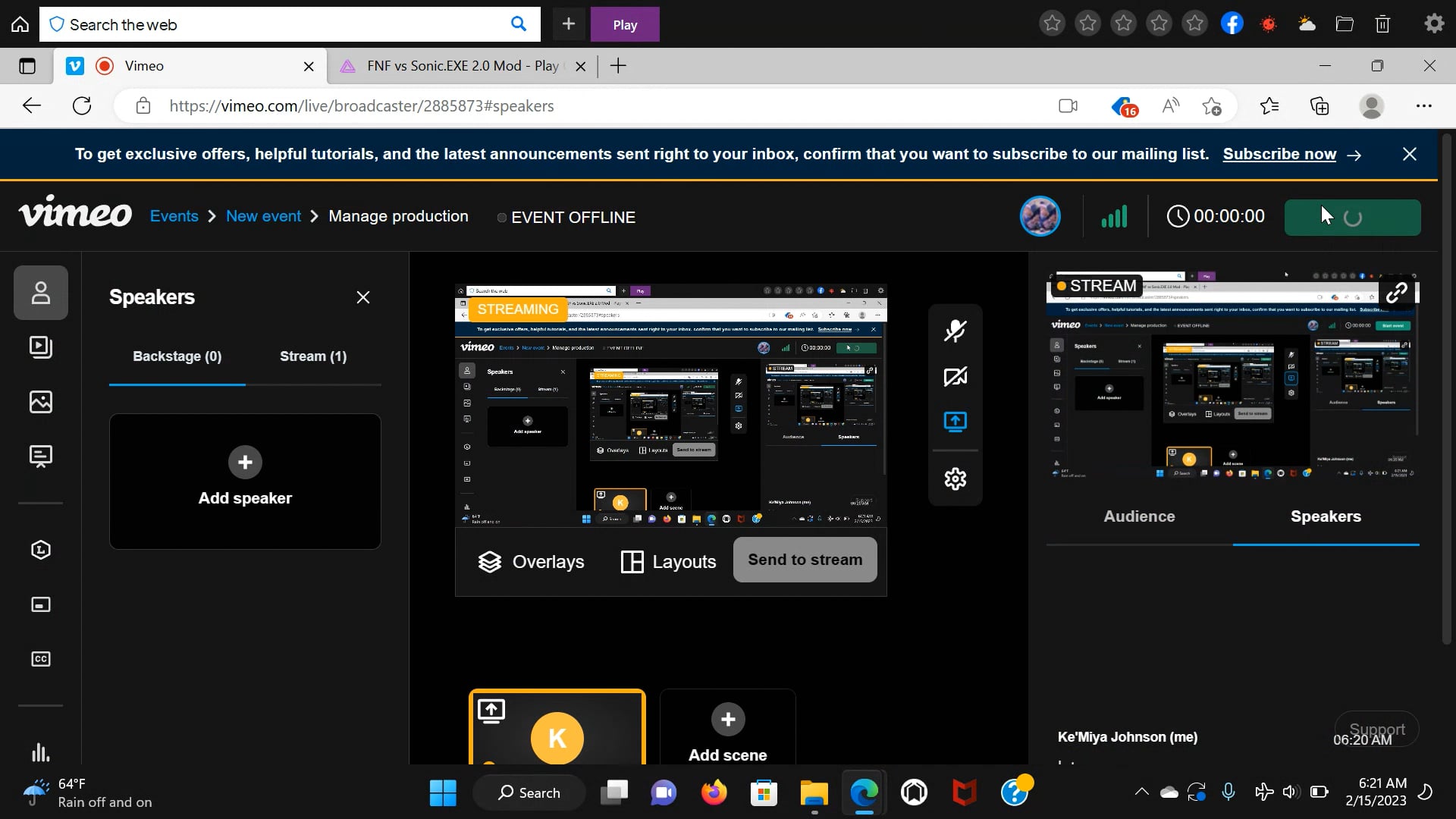Click the loading start event button
Viewport: 1456px width, 819px height.
coord(1352,218)
